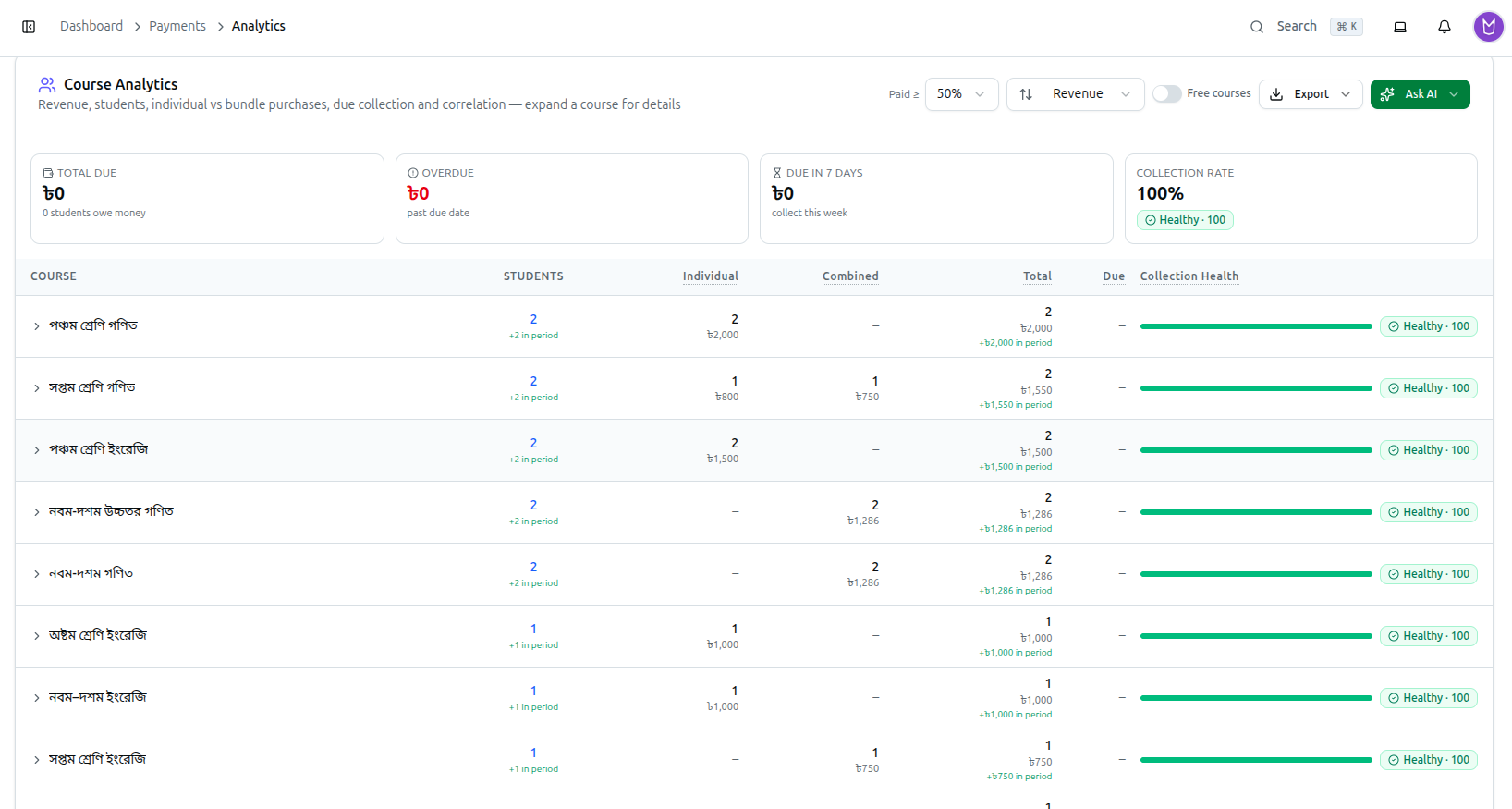Viewport: 1512px width, 809px height.
Task: Click the Combined column header
Action: coord(850,276)
